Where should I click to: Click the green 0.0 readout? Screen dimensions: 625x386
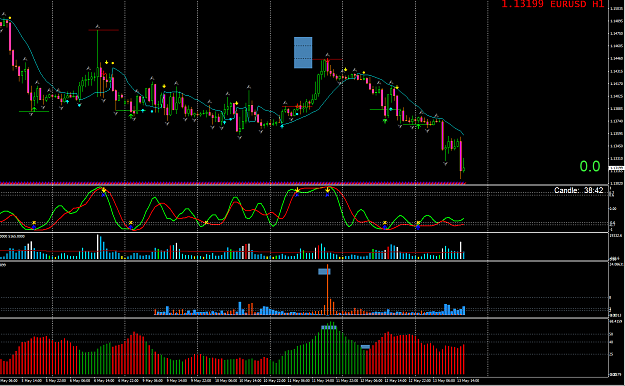[590, 166]
